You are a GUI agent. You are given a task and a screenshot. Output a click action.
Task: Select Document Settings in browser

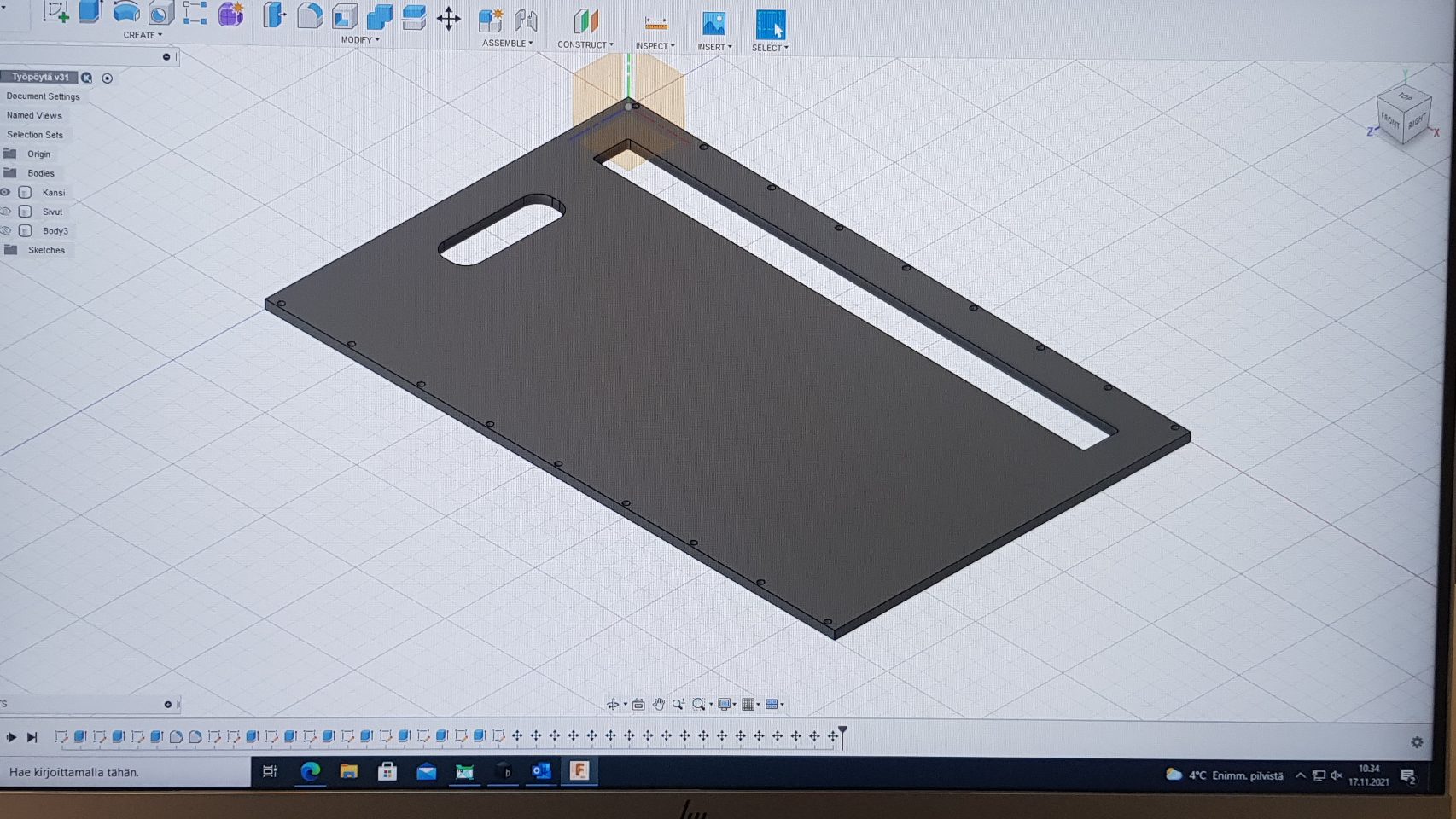pyautogui.click(x=43, y=96)
